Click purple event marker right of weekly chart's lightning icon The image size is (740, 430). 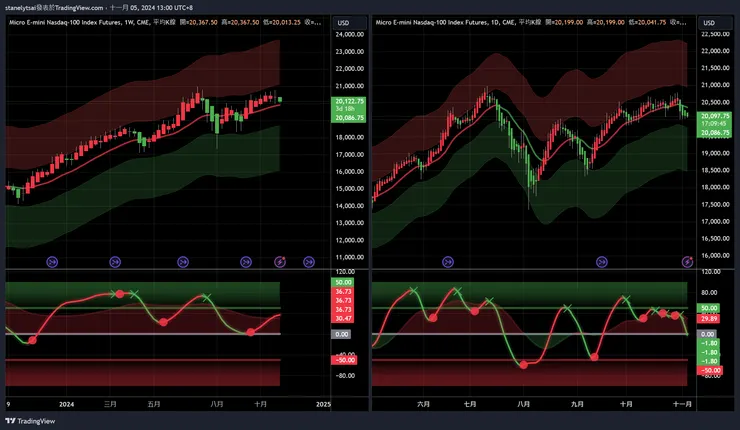(x=309, y=261)
